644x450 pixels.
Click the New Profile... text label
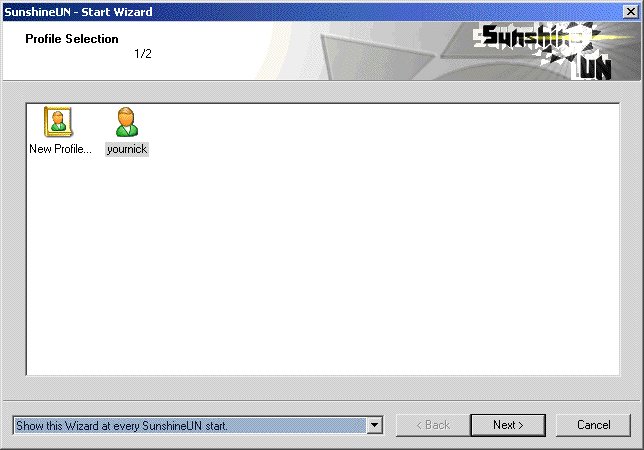(x=60, y=149)
